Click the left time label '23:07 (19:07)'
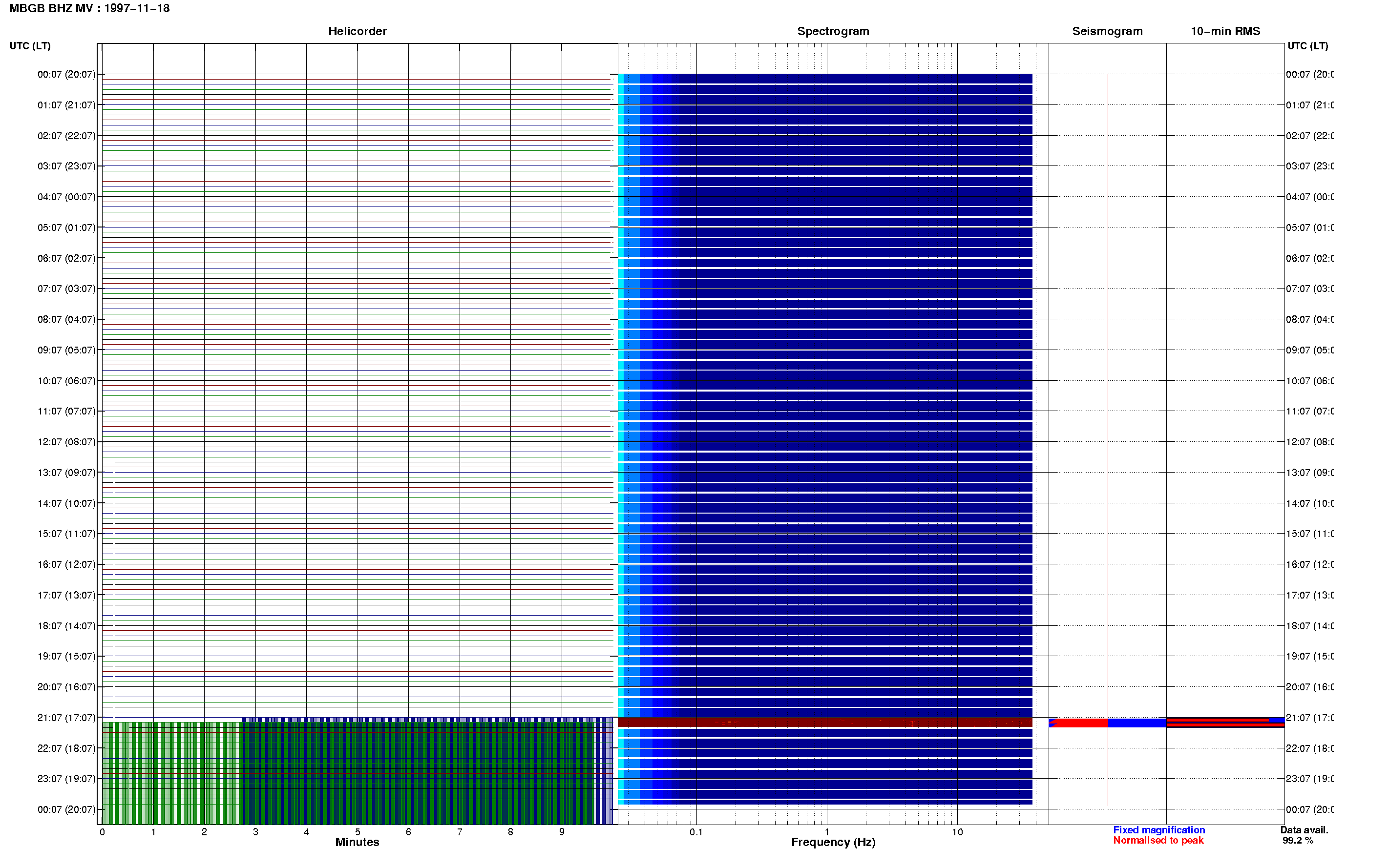Viewport: 1389px width, 868px height. (66, 779)
